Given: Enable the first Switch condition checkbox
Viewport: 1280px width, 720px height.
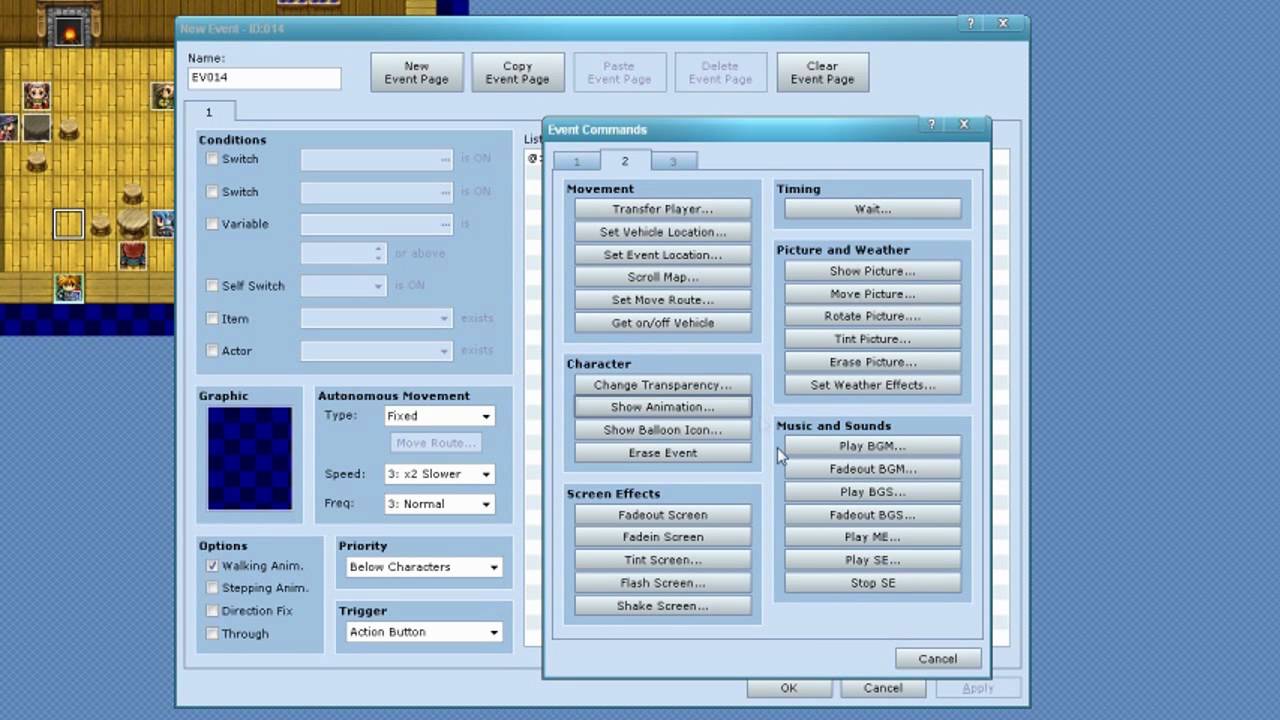Looking at the screenshot, I should (x=212, y=159).
